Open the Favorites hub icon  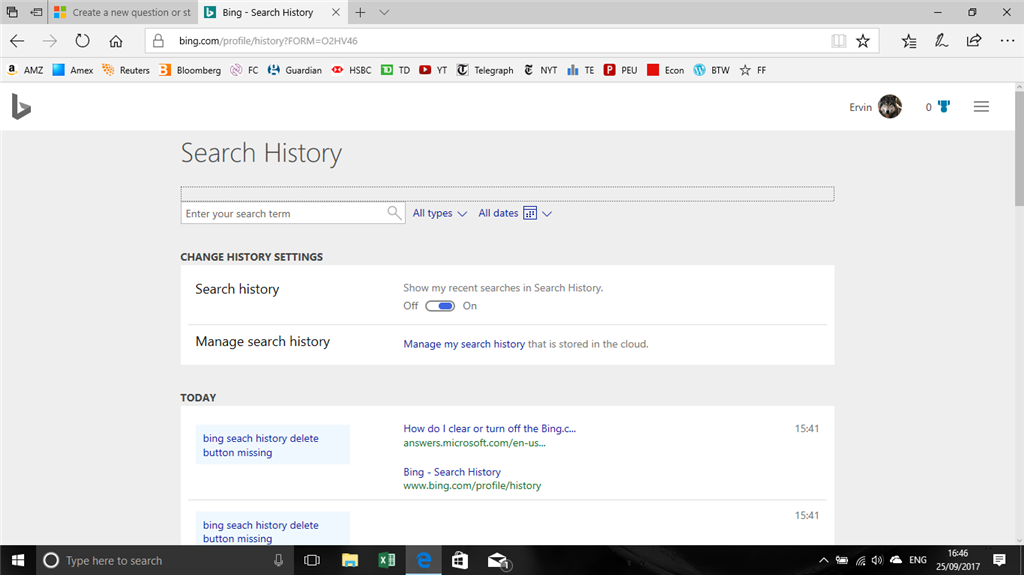click(908, 41)
